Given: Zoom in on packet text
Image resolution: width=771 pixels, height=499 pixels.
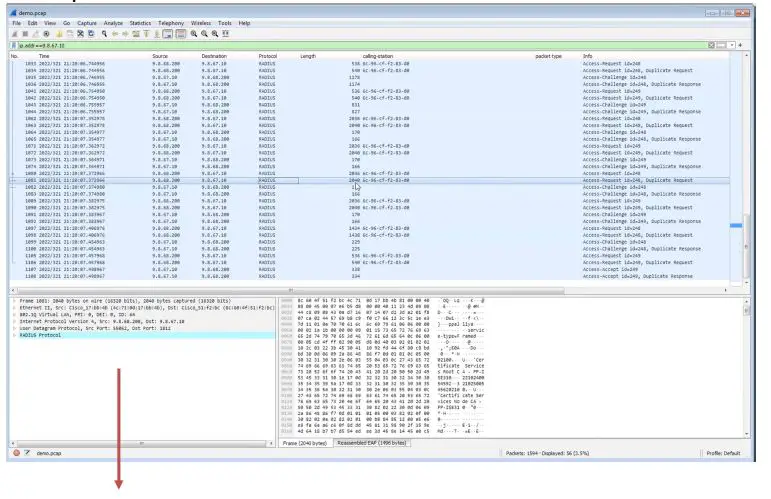Looking at the screenshot, I should coord(194,34).
